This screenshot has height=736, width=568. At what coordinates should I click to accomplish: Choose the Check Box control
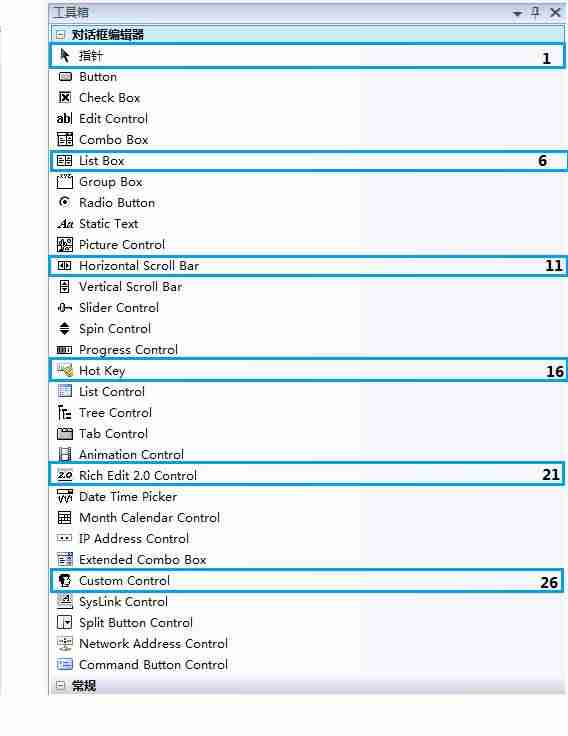(x=307, y=98)
